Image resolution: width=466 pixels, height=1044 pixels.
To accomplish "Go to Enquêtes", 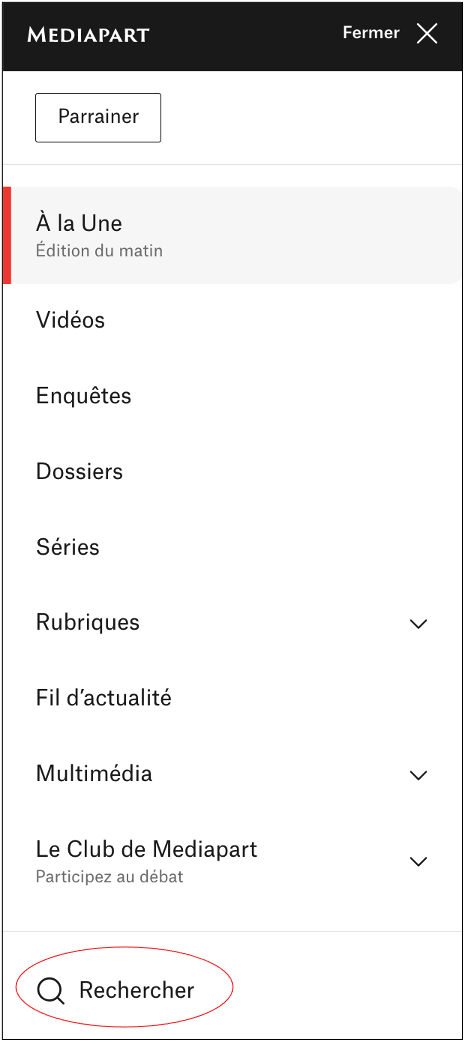I will (84, 396).
